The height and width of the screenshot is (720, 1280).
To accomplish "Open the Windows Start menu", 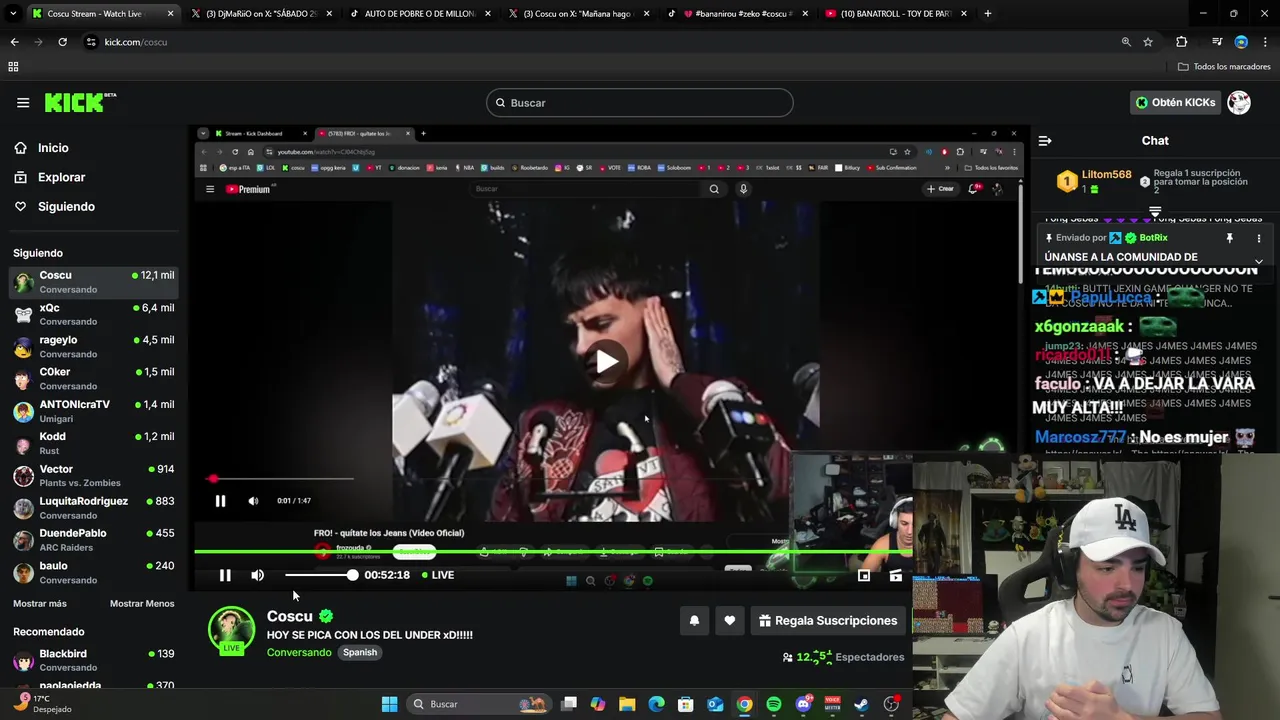I will click(x=389, y=704).
